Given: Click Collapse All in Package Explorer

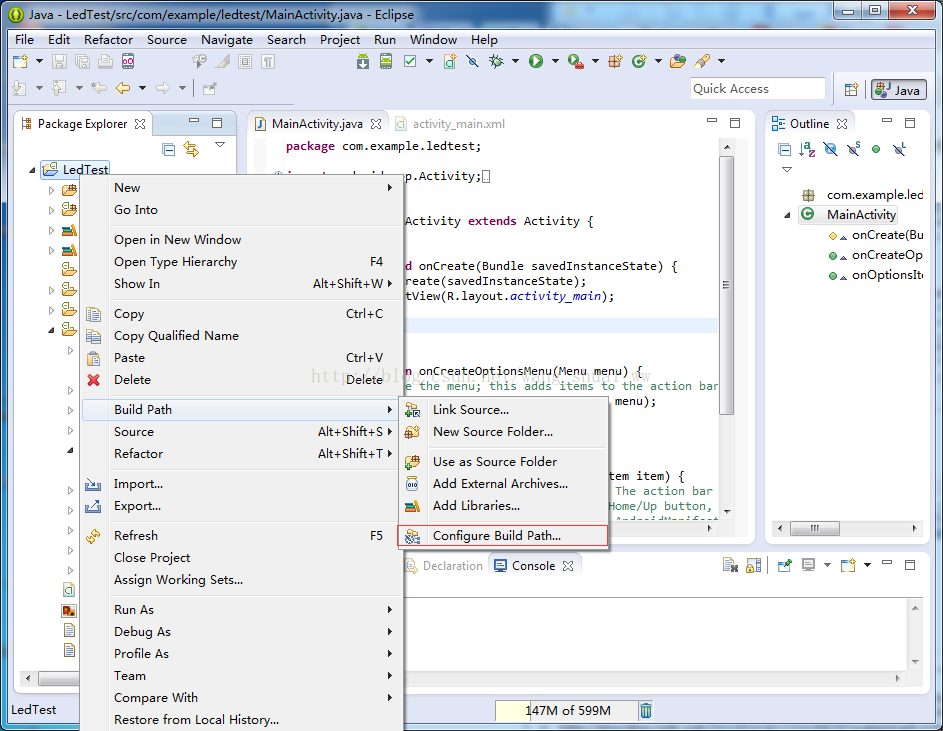Looking at the screenshot, I should tap(169, 149).
